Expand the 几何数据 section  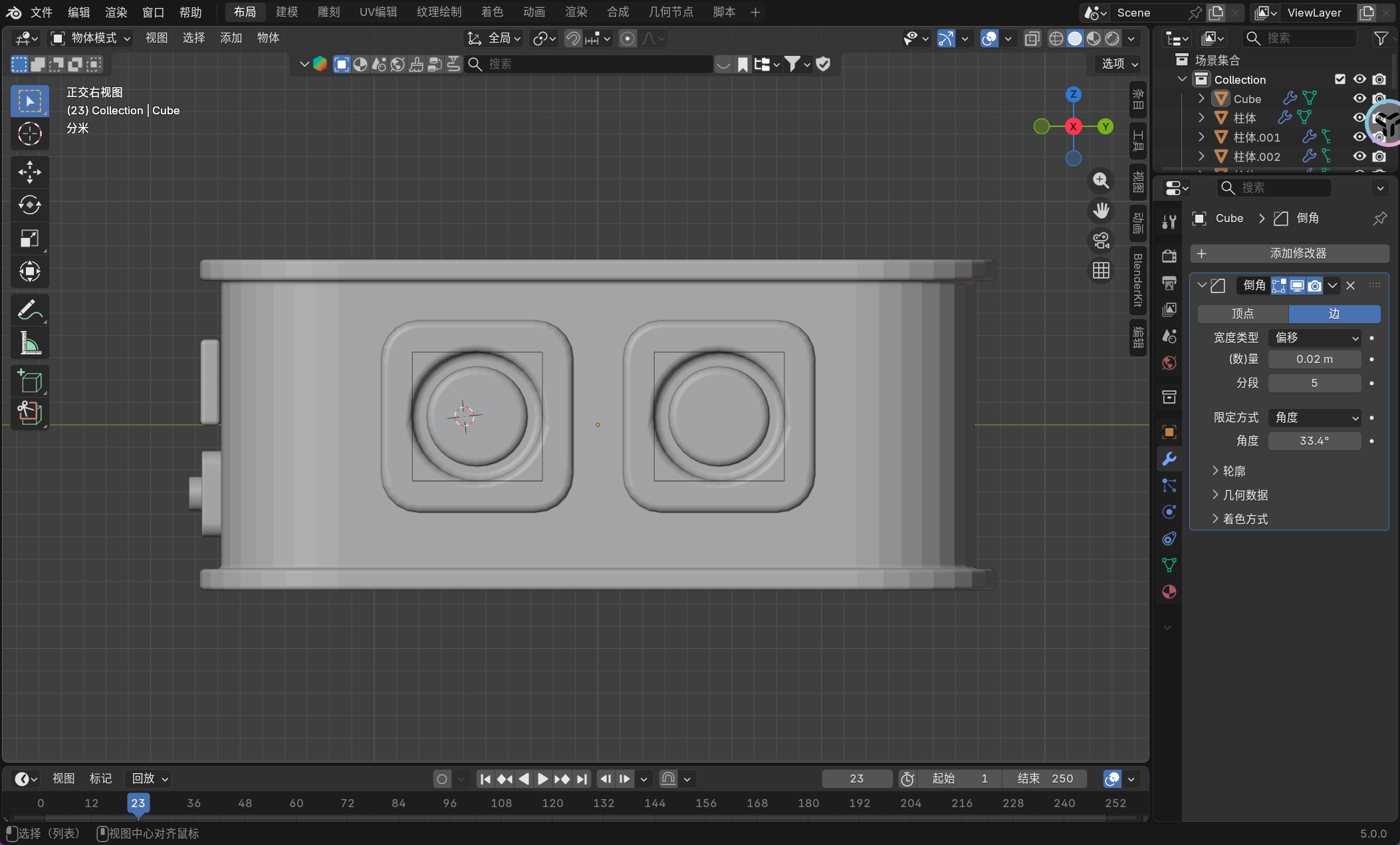[1245, 495]
